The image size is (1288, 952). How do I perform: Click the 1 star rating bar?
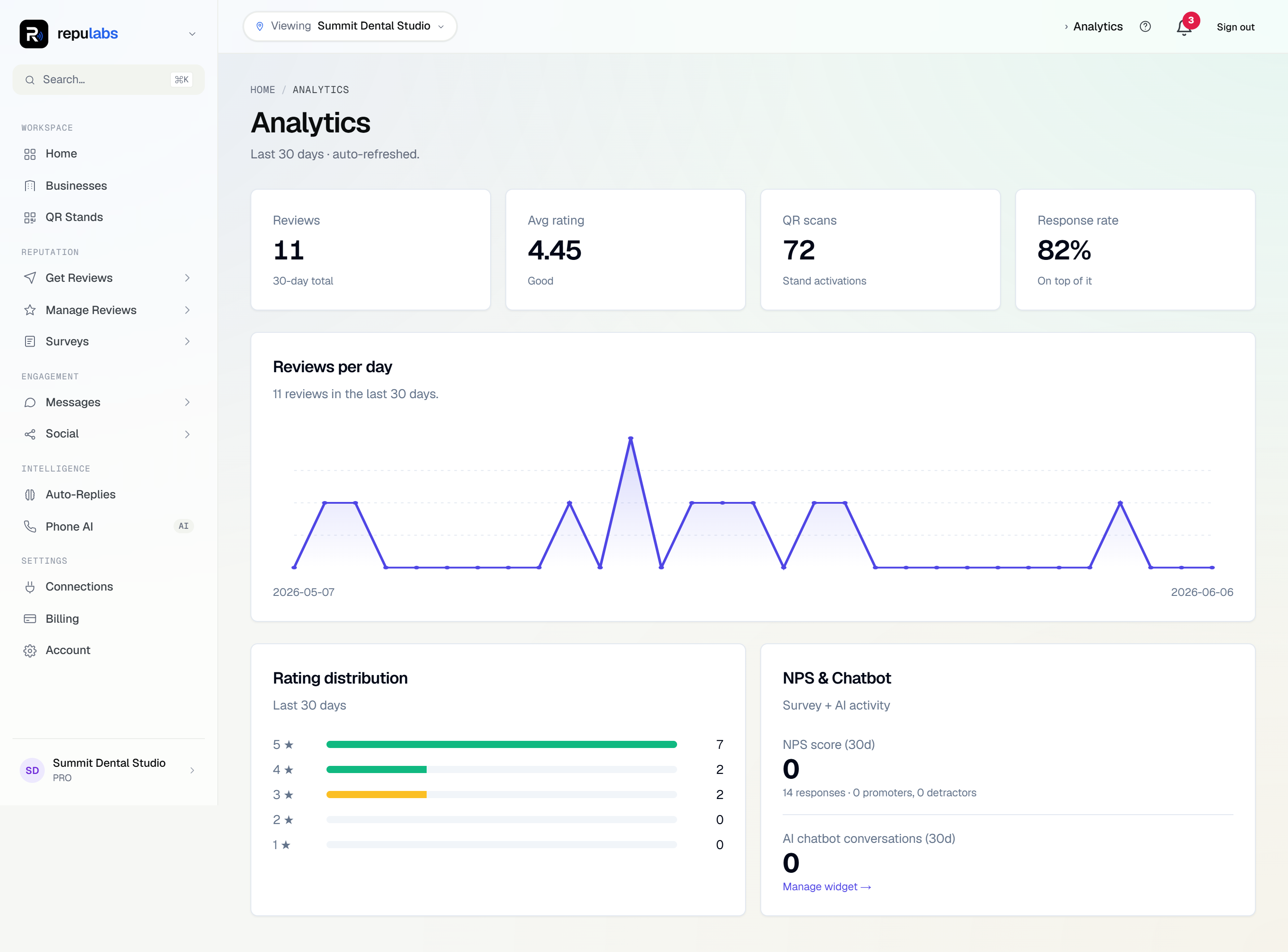coord(501,845)
